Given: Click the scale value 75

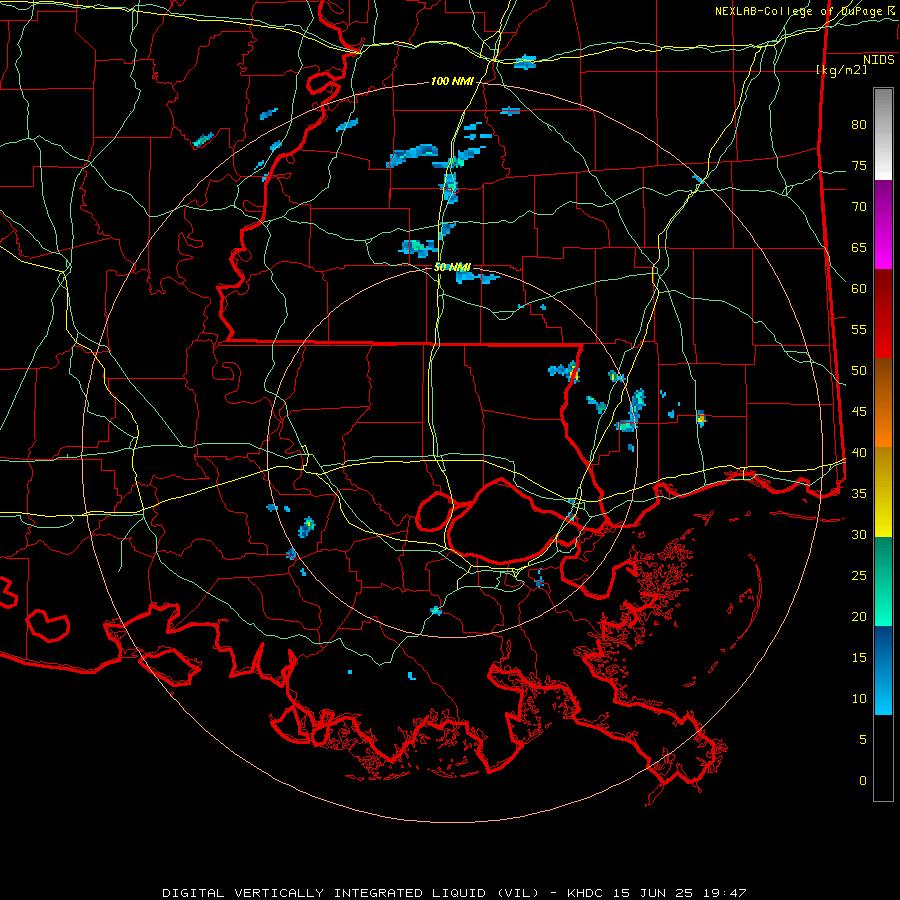Looking at the screenshot, I should coord(859,166).
